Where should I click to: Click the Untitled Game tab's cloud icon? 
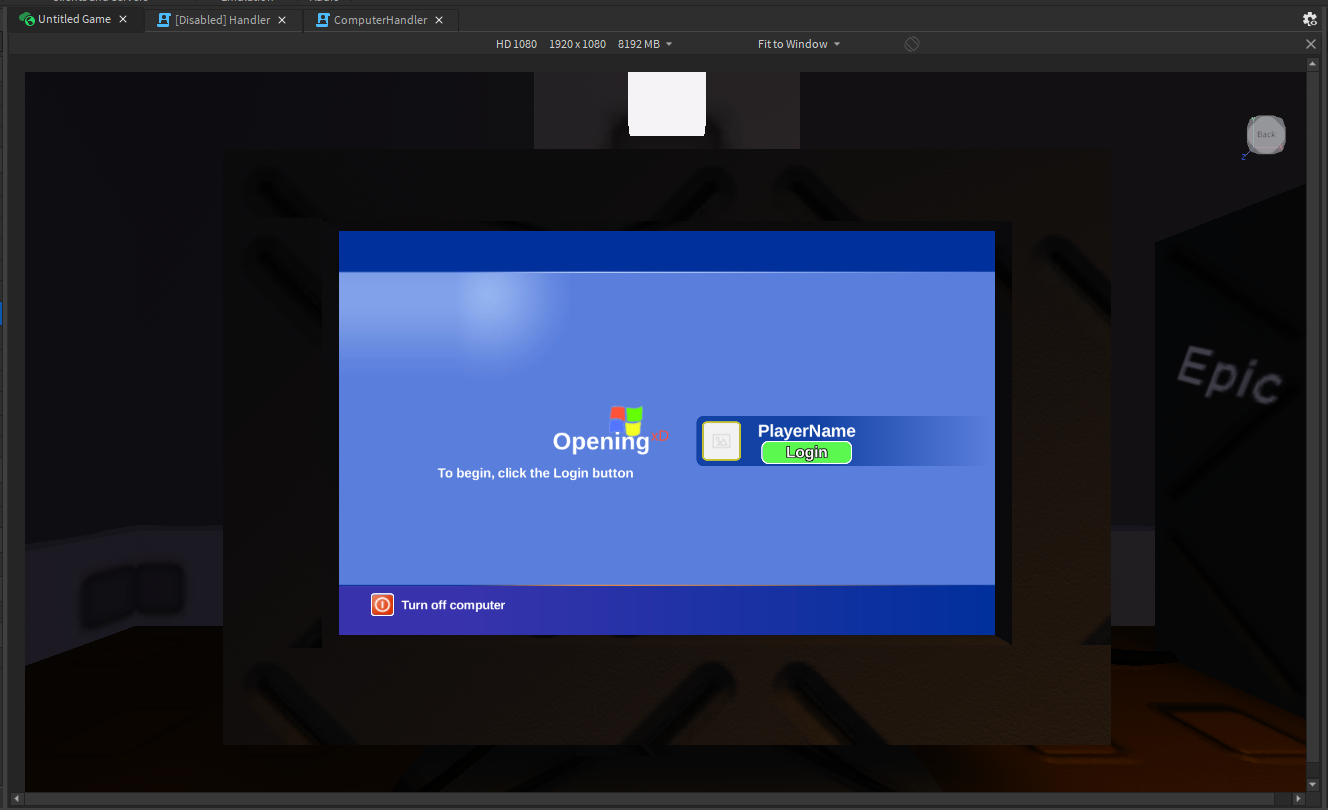pos(27,19)
